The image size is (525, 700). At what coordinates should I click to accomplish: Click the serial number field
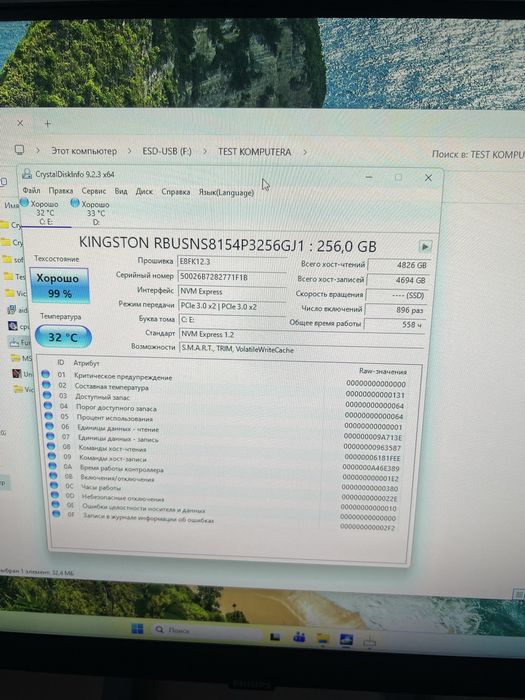[x=231, y=277]
